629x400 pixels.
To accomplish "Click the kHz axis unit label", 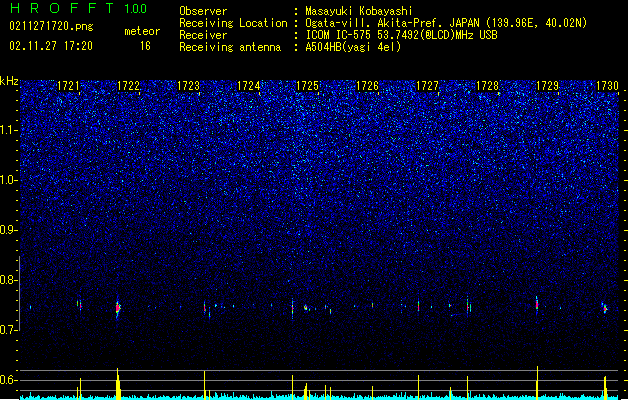I will [x=9, y=81].
